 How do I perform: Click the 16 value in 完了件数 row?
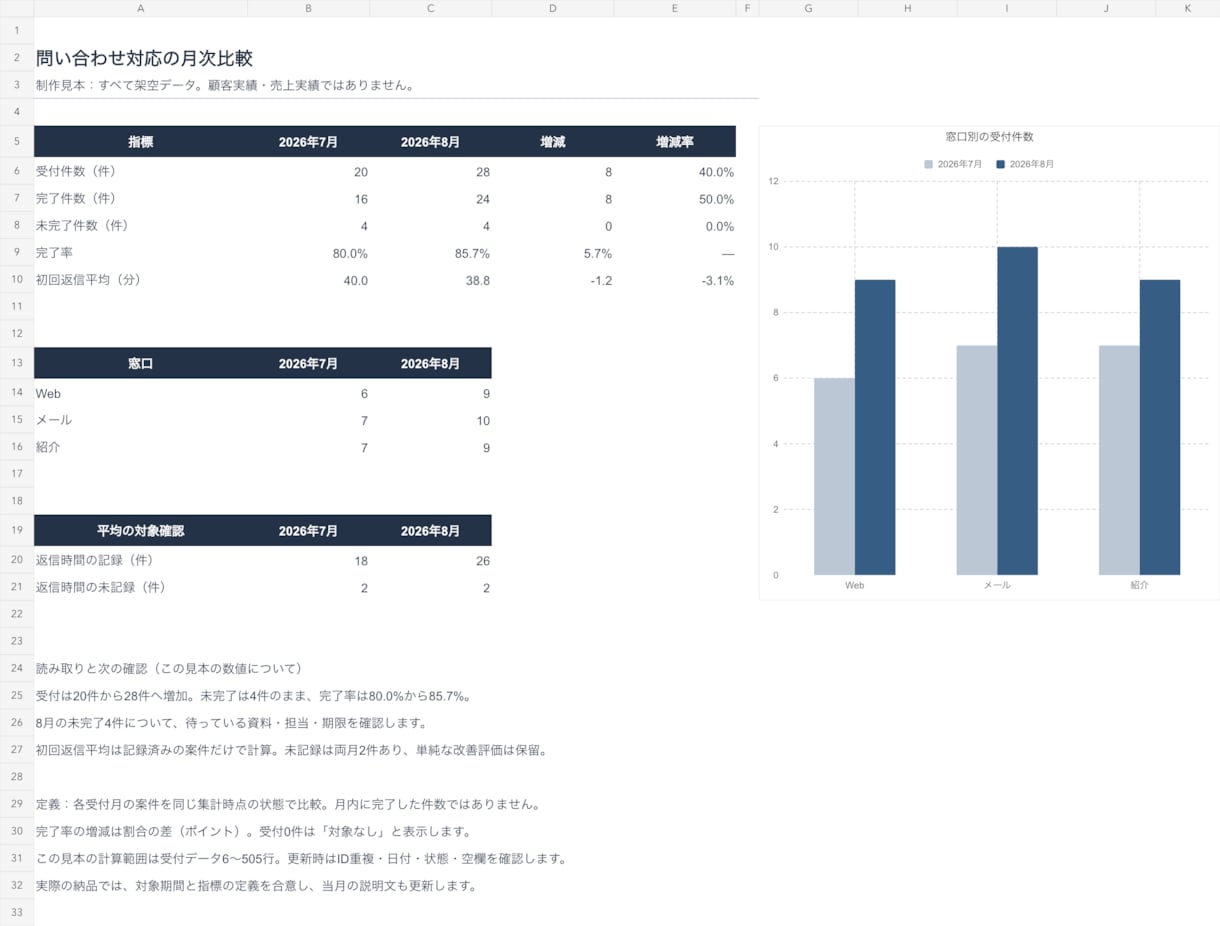(361, 199)
